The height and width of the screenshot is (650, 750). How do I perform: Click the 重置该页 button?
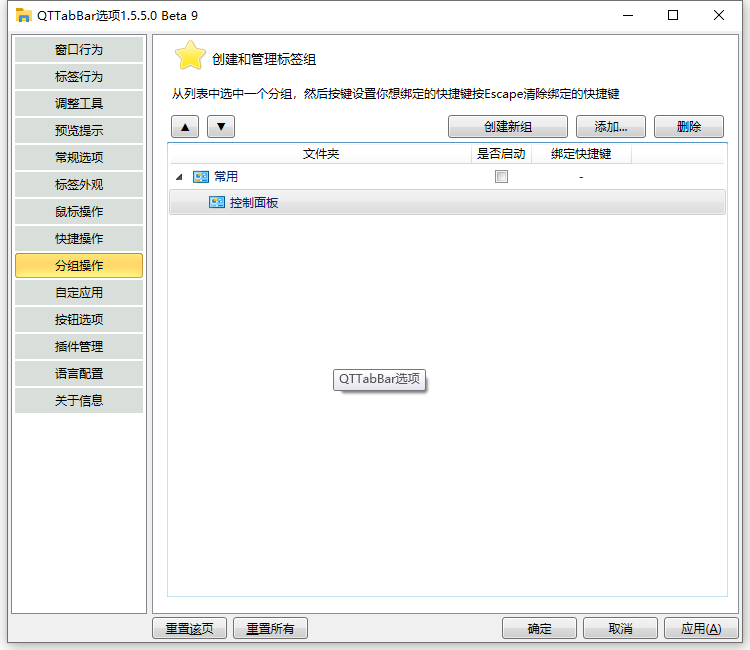(189, 628)
